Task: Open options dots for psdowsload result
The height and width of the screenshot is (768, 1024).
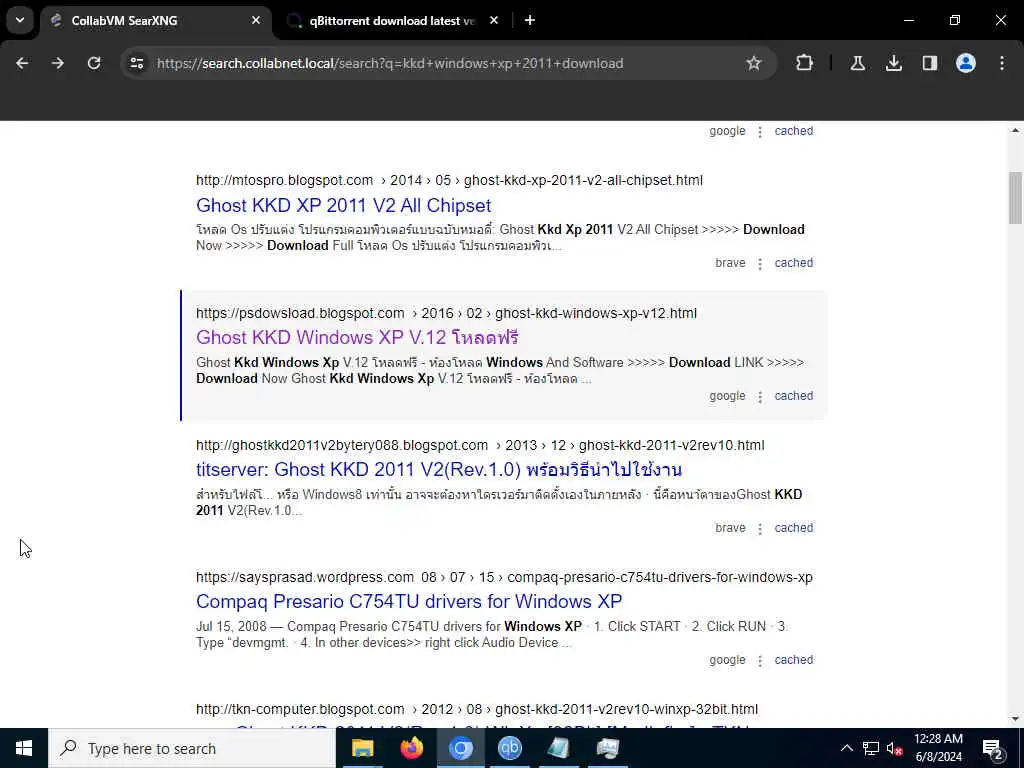Action: pos(760,397)
